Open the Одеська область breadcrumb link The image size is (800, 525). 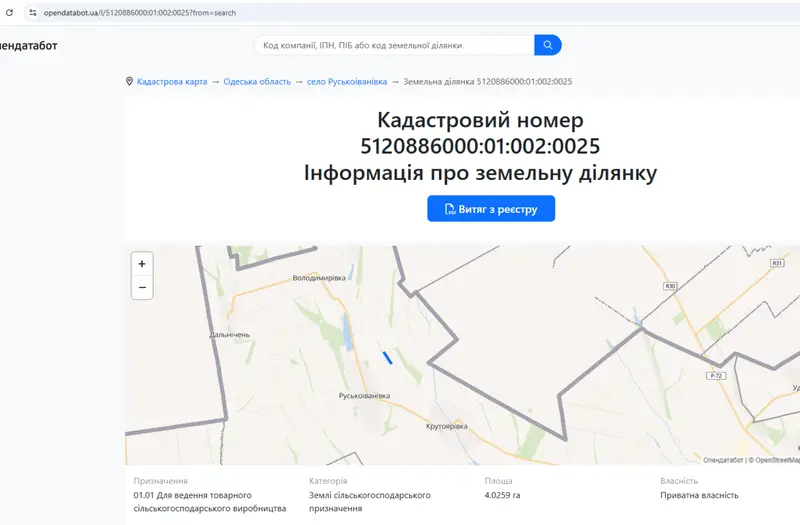pyautogui.click(x=257, y=82)
